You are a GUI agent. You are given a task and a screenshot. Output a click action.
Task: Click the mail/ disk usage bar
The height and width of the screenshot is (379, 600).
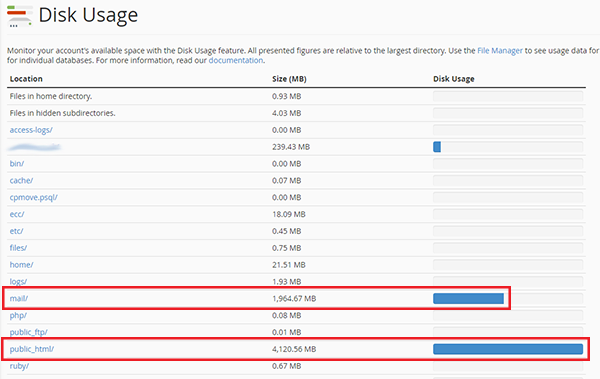[468, 299]
